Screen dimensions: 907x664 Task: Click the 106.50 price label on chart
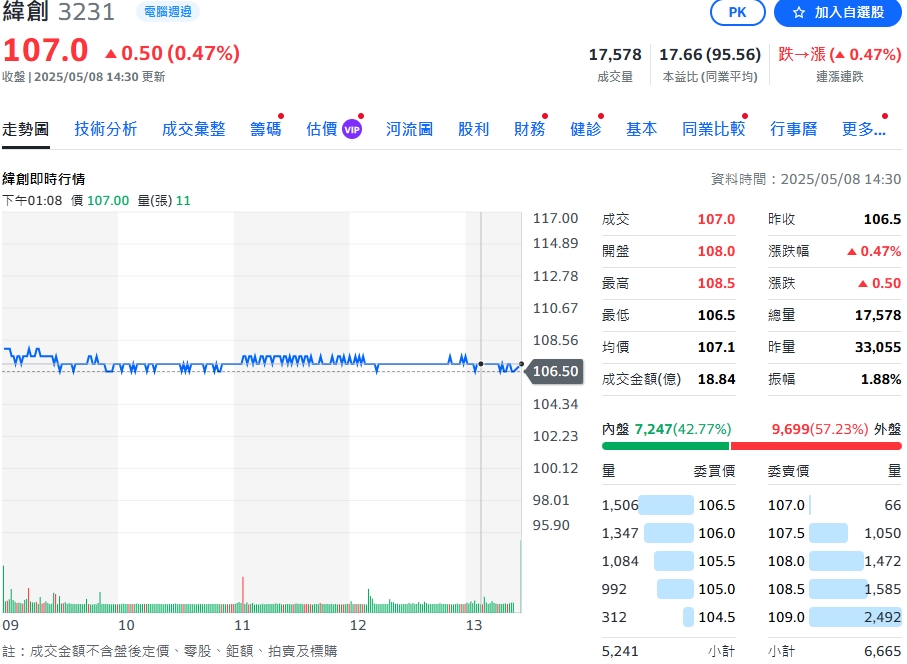click(x=555, y=371)
